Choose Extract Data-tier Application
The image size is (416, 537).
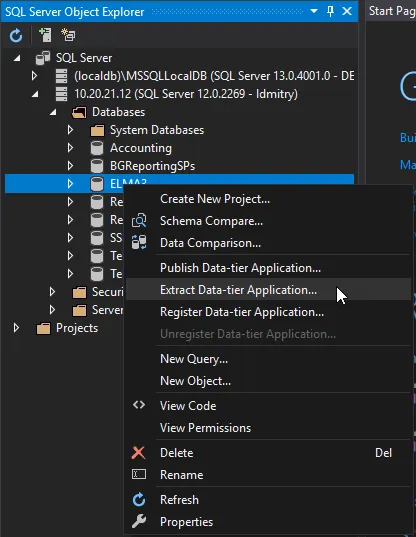point(268,290)
